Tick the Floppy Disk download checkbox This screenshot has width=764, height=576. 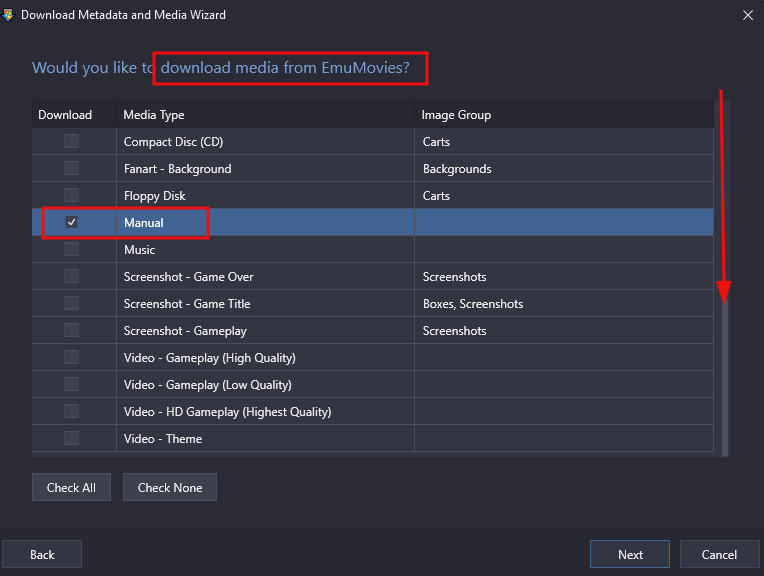[x=72, y=195]
